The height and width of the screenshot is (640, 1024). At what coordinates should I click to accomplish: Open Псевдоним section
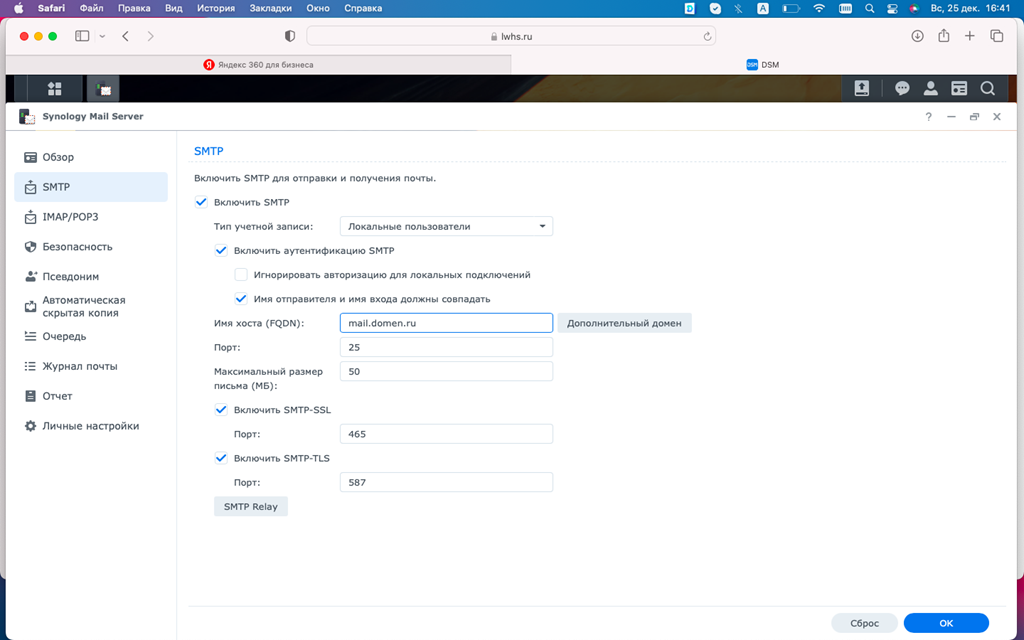(x=91, y=277)
